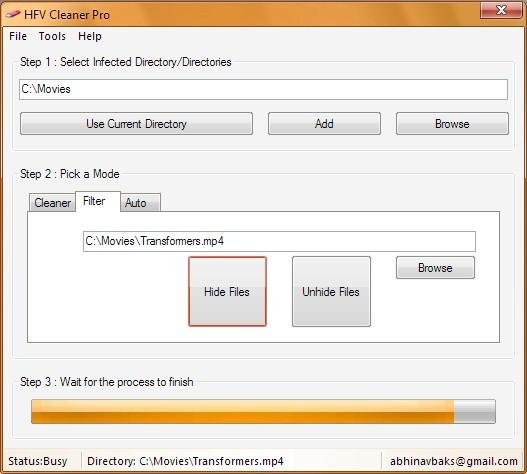Image resolution: width=527 pixels, height=474 pixels.
Task: Click Browse inside the Filter tab
Action: point(436,268)
